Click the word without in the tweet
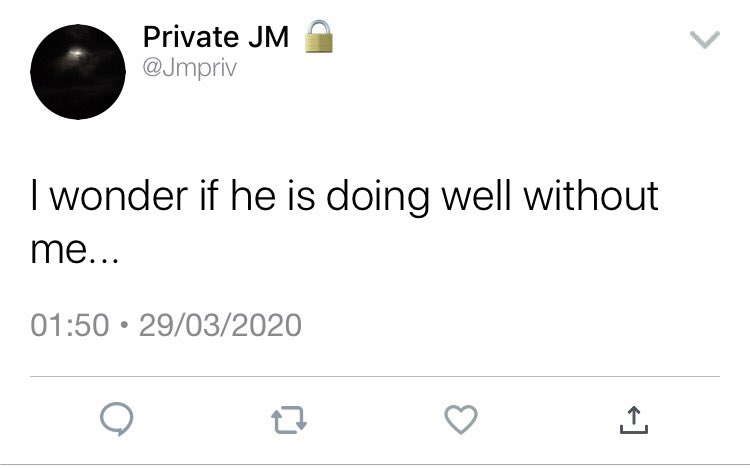This screenshot has width=750, height=468. tap(591, 196)
